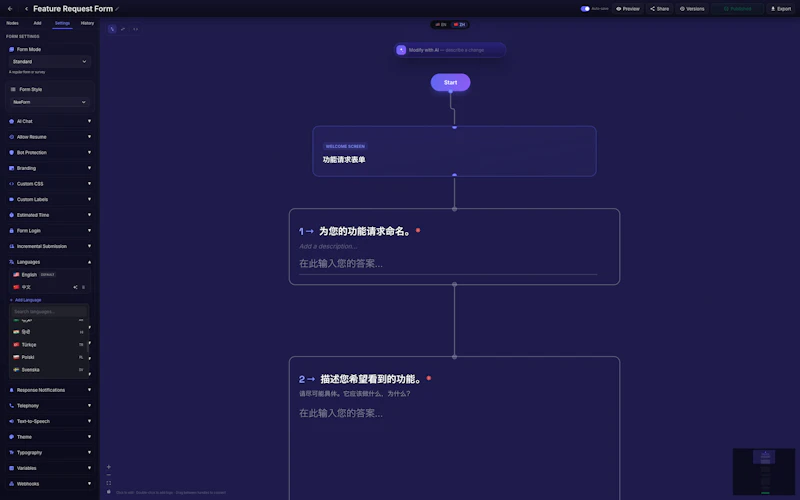Image resolution: width=800 pixels, height=500 pixels.
Task: Open the code view icon in canvas toolbar
Action: (x=135, y=29)
